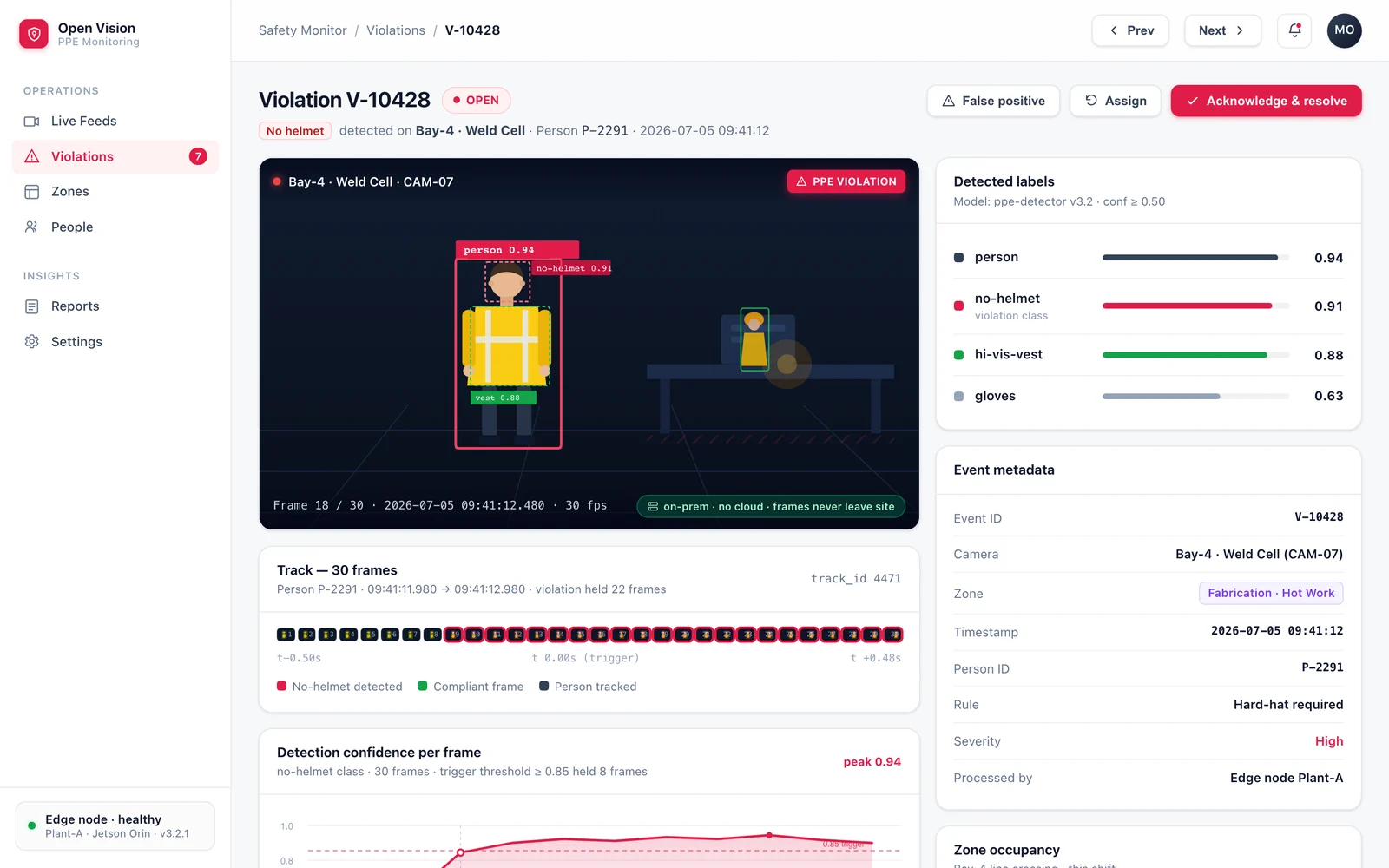Click the OPEN status badge
This screenshot has height=868, width=1389.
click(477, 101)
